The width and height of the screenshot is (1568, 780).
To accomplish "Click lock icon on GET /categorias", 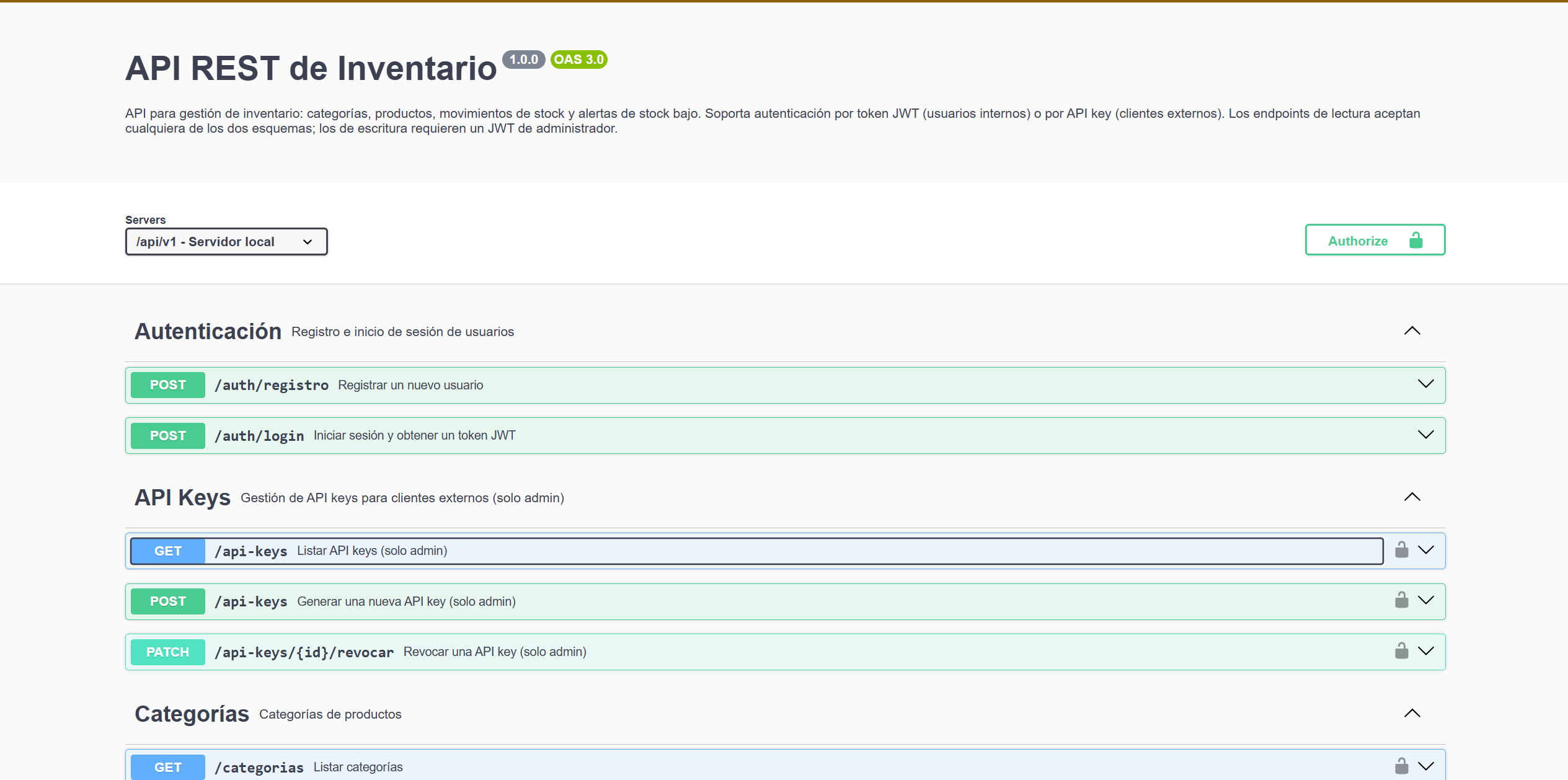I will click(x=1401, y=766).
